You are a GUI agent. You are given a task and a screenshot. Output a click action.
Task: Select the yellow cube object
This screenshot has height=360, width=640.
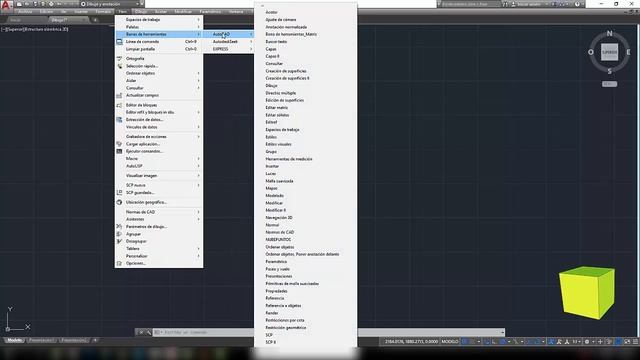point(587,292)
